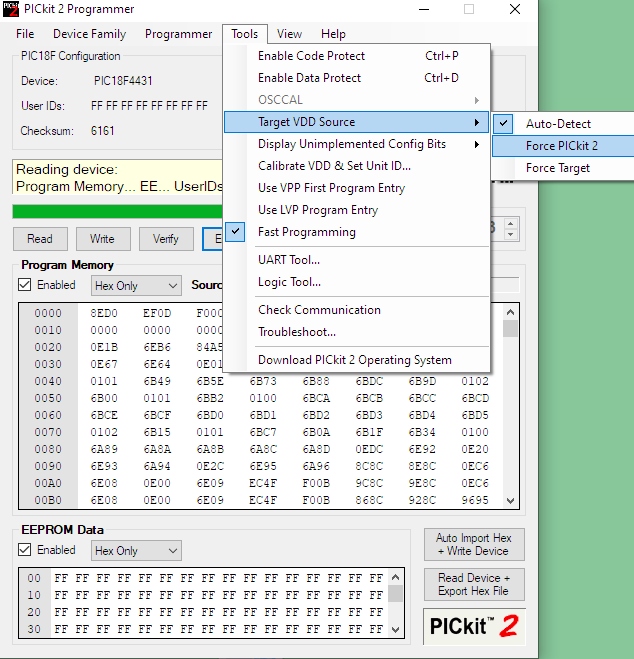634x659 pixels.
Task: Click the Reading device status box
Action: coord(118,177)
